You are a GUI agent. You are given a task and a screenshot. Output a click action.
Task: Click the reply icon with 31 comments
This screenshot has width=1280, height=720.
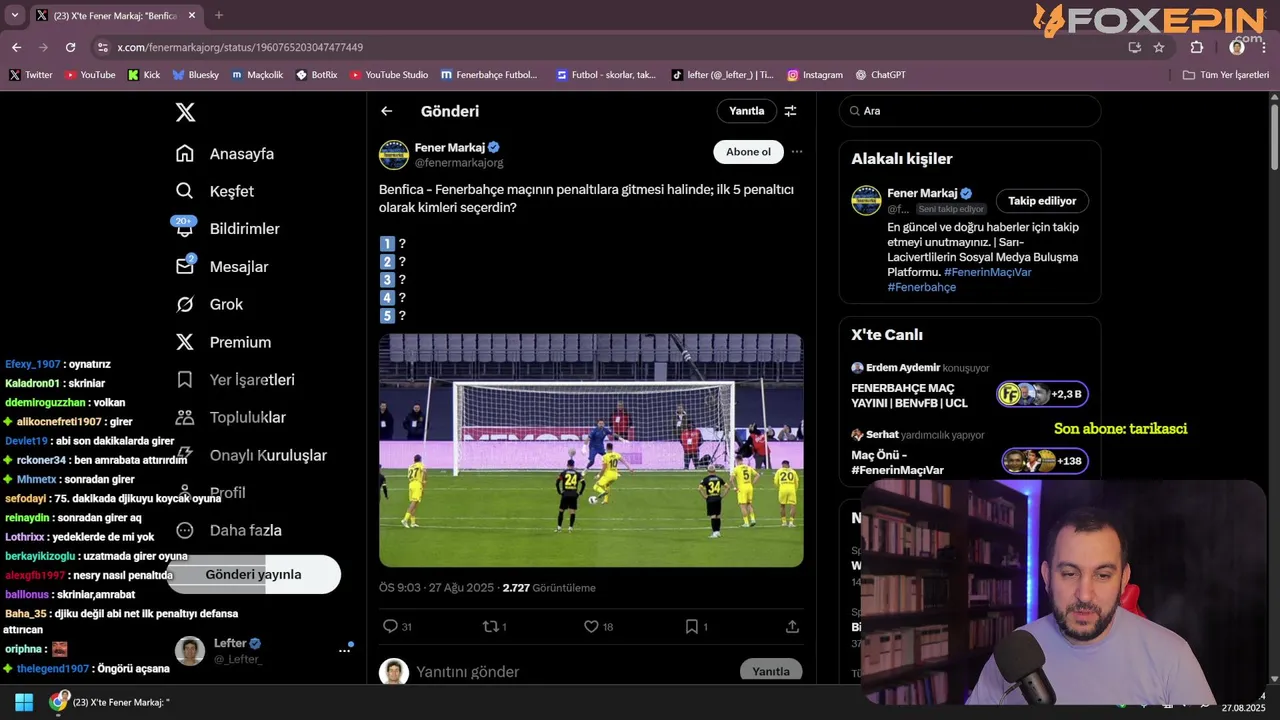tap(391, 626)
